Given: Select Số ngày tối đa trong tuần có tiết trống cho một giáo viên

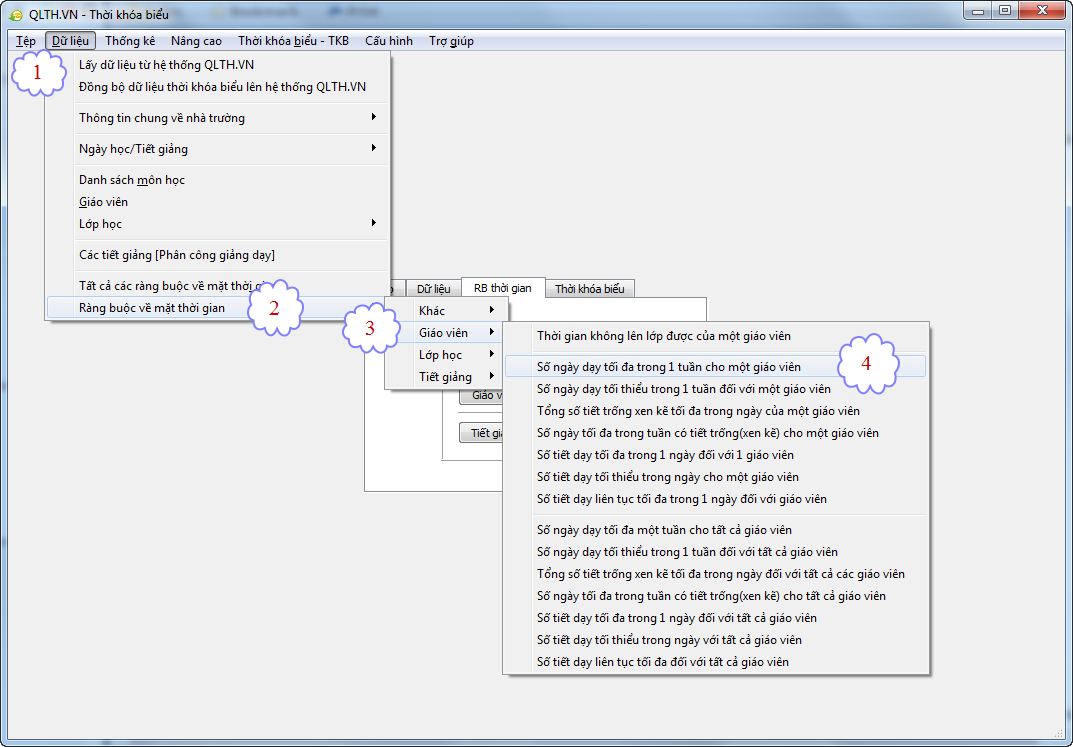Looking at the screenshot, I should tap(716, 432).
